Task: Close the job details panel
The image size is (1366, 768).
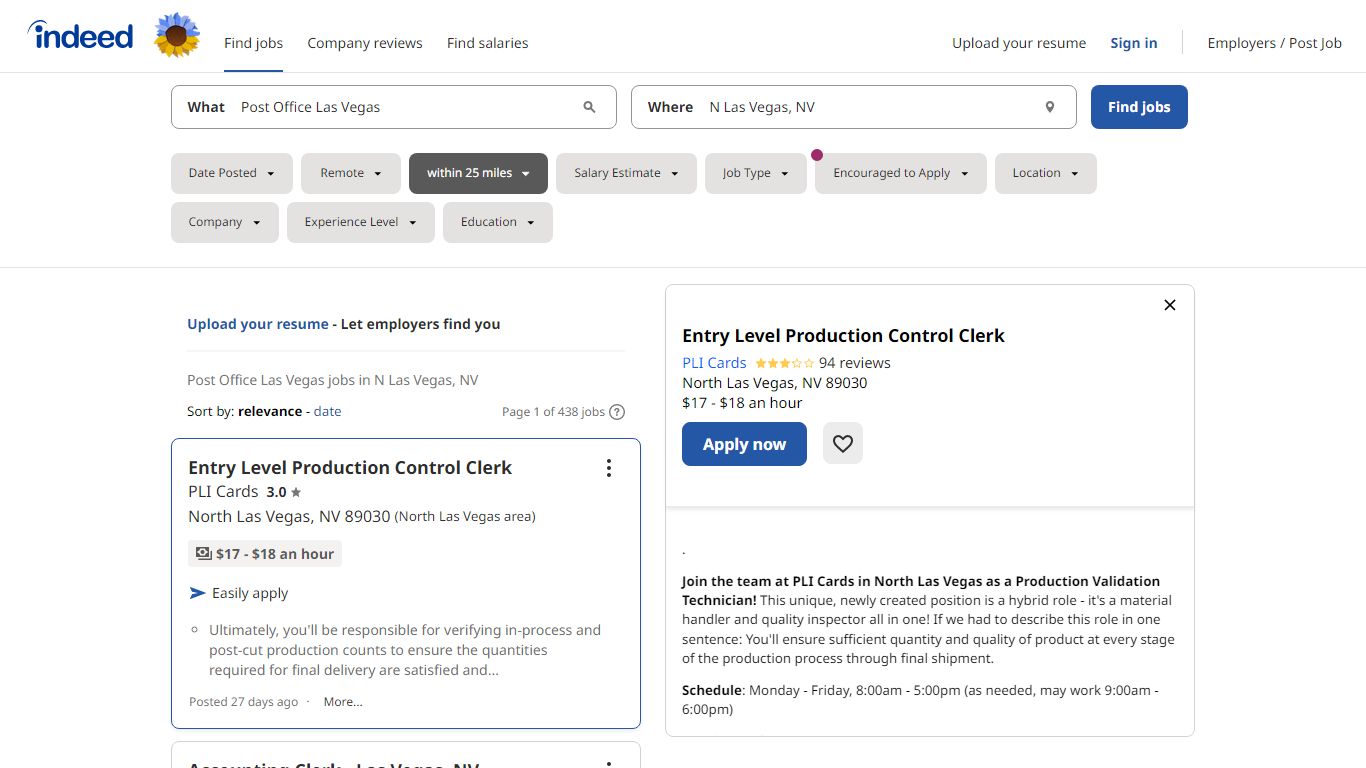Action: [x=1170, y=305]
